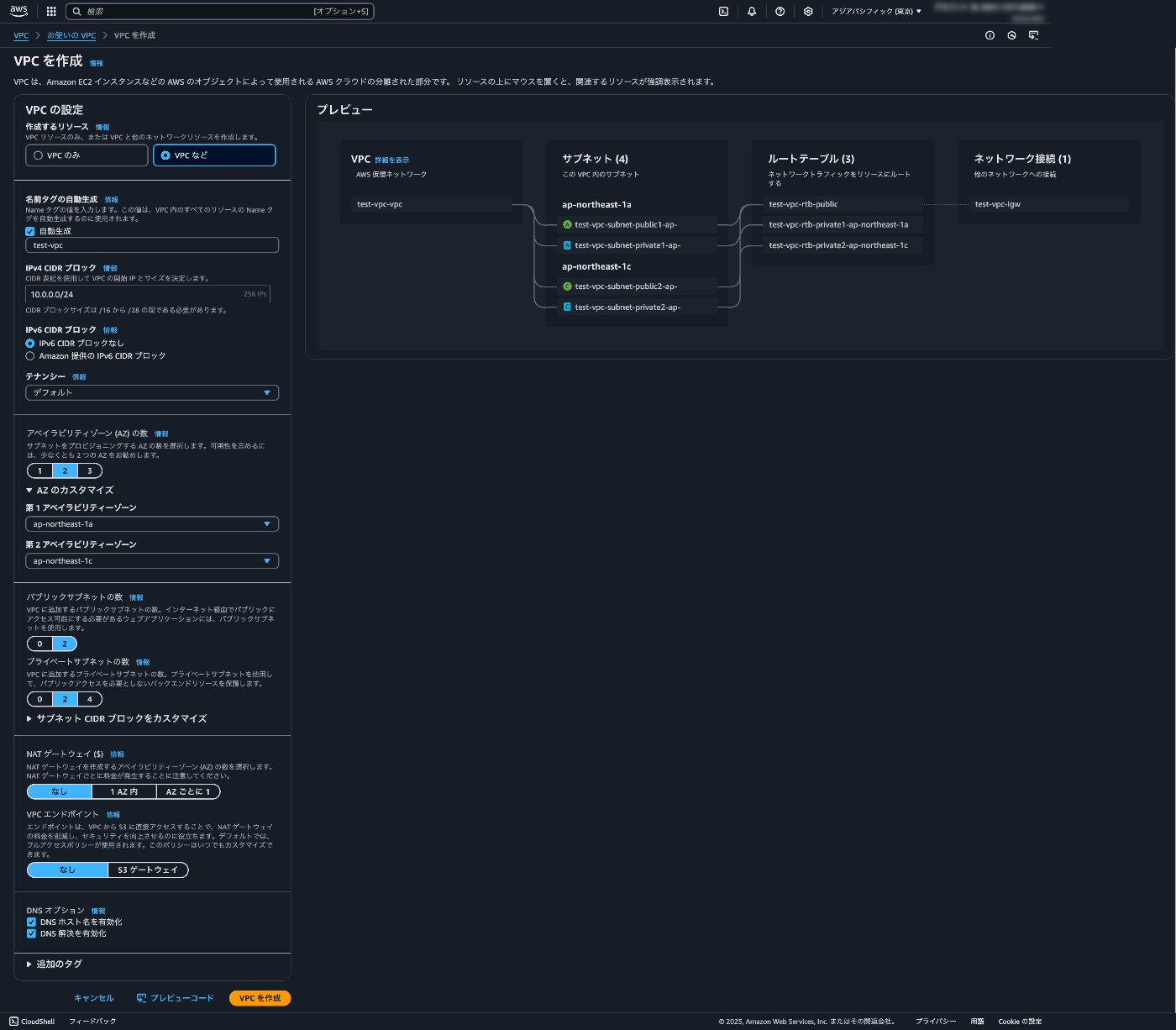Select 'test-vpc-rtb-private1-ap-northeast-1a' route table

[843, 224]
